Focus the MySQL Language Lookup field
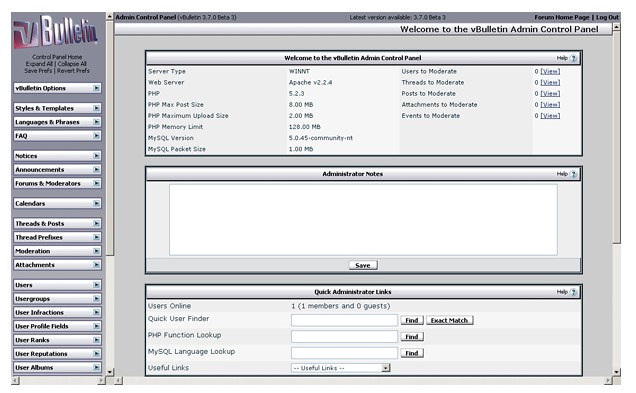 [344, 353]
